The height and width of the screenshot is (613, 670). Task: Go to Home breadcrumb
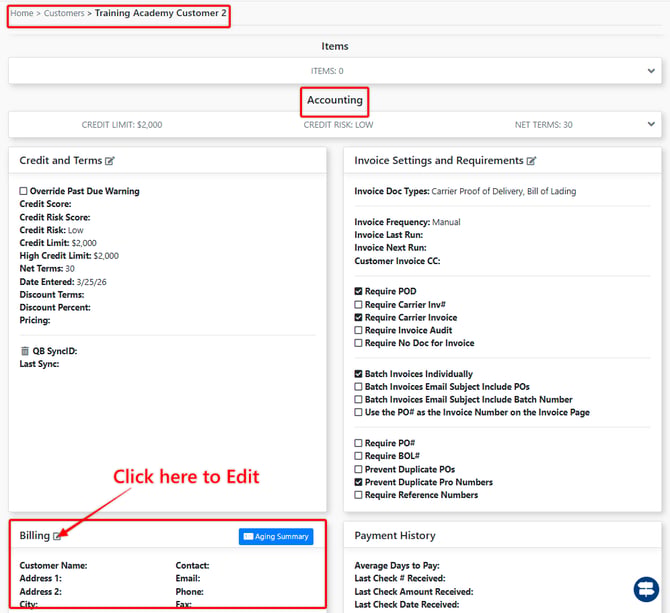tap(22, 13)
